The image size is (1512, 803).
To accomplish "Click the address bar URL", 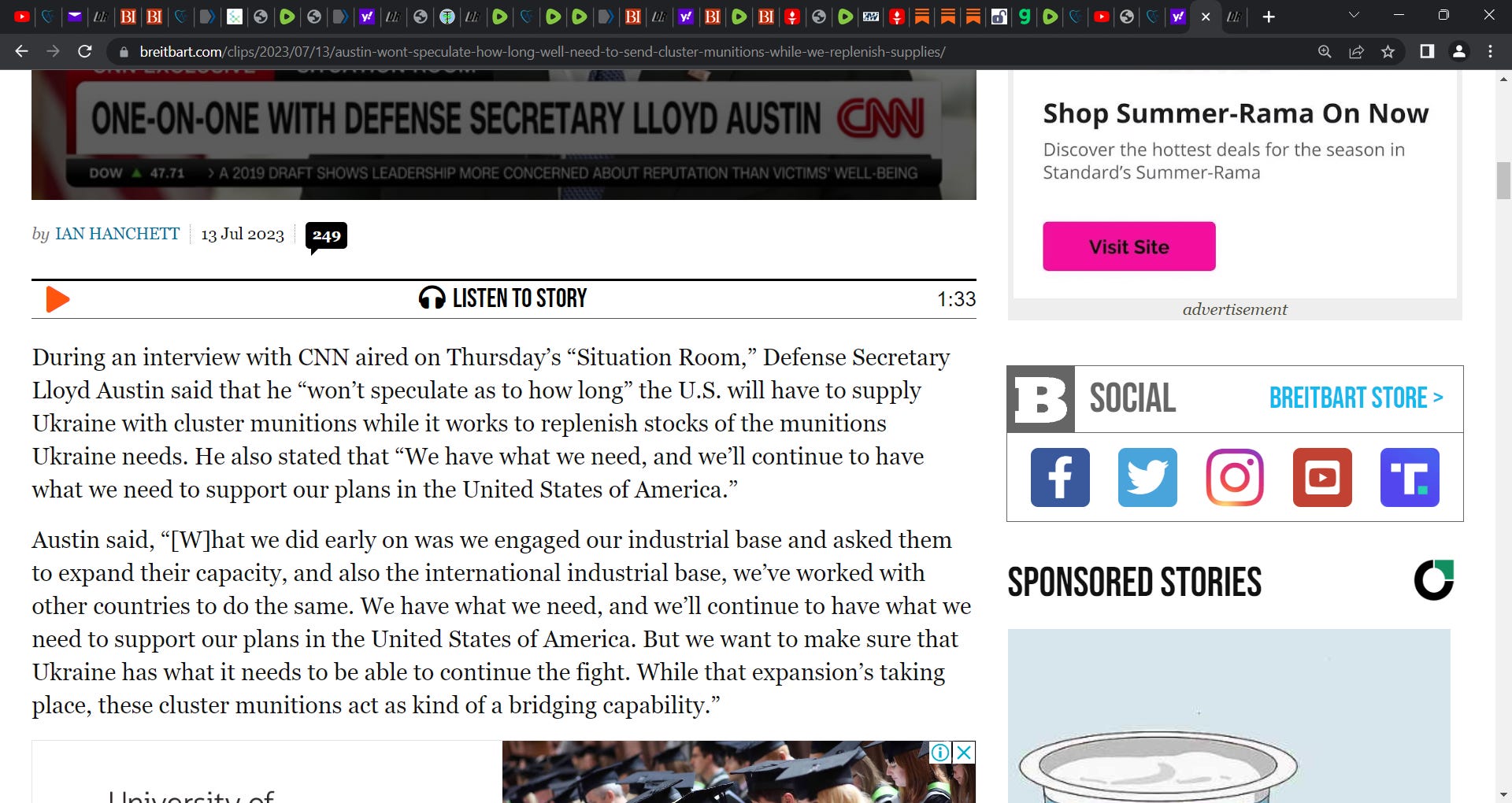I will click(x=543, y=52).
